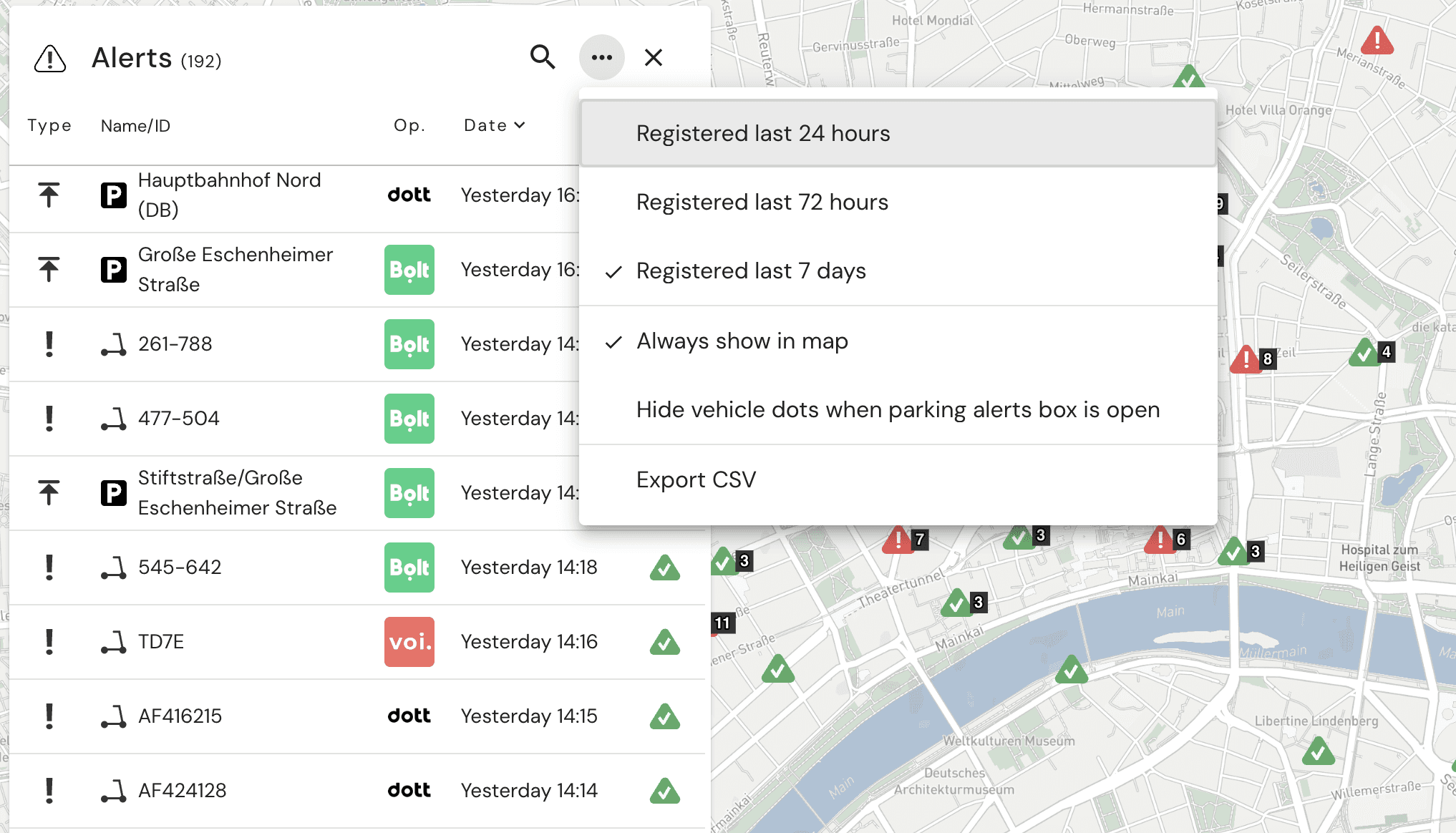Sort by Date column dropdown arrow
The width and height of the screenshot is (1456, 833).
[520, 125]
